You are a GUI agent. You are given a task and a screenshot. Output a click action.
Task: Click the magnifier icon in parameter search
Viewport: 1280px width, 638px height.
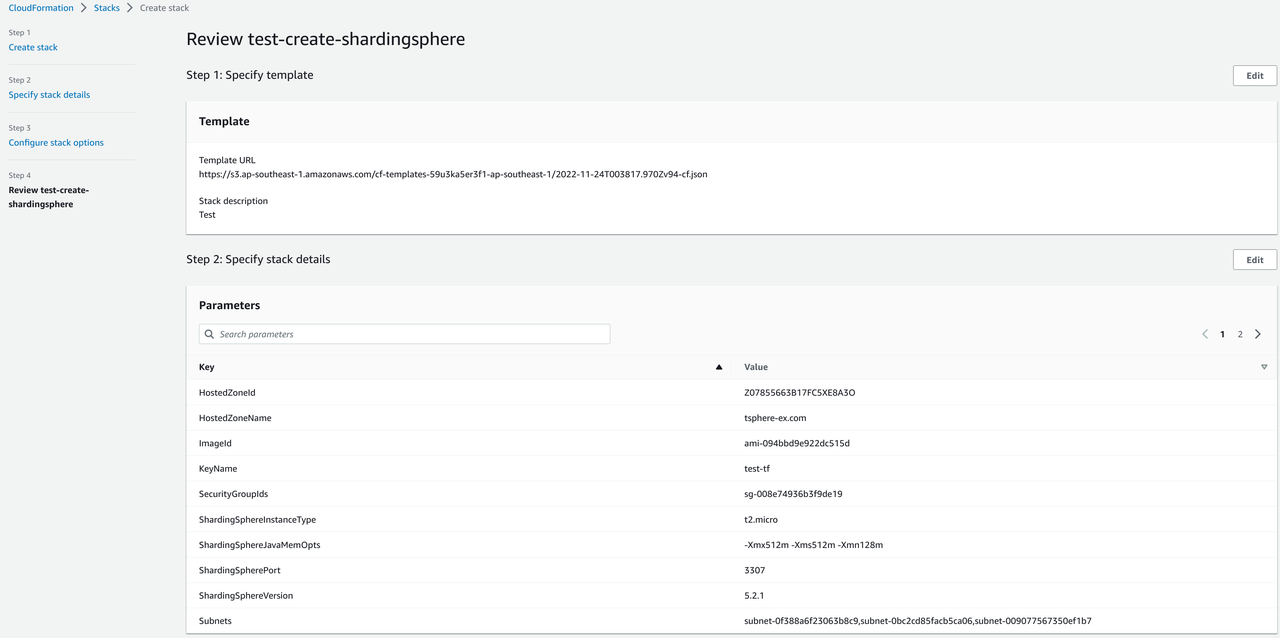pos(209,334)
